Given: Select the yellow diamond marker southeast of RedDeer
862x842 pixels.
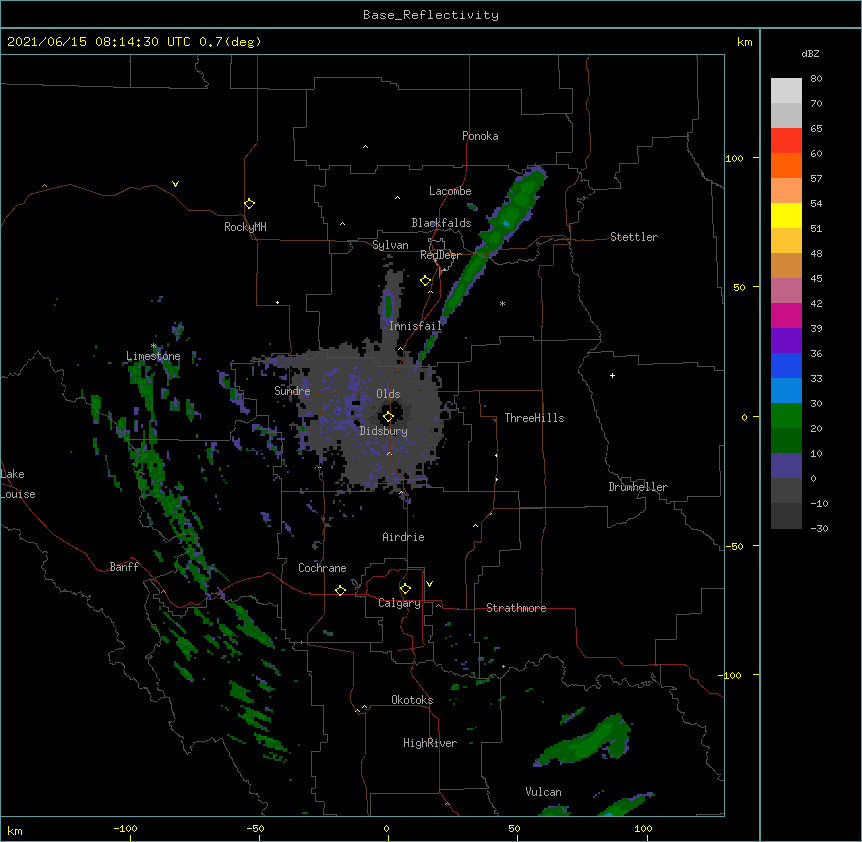Looking at the screenshot, I should 426,281.
